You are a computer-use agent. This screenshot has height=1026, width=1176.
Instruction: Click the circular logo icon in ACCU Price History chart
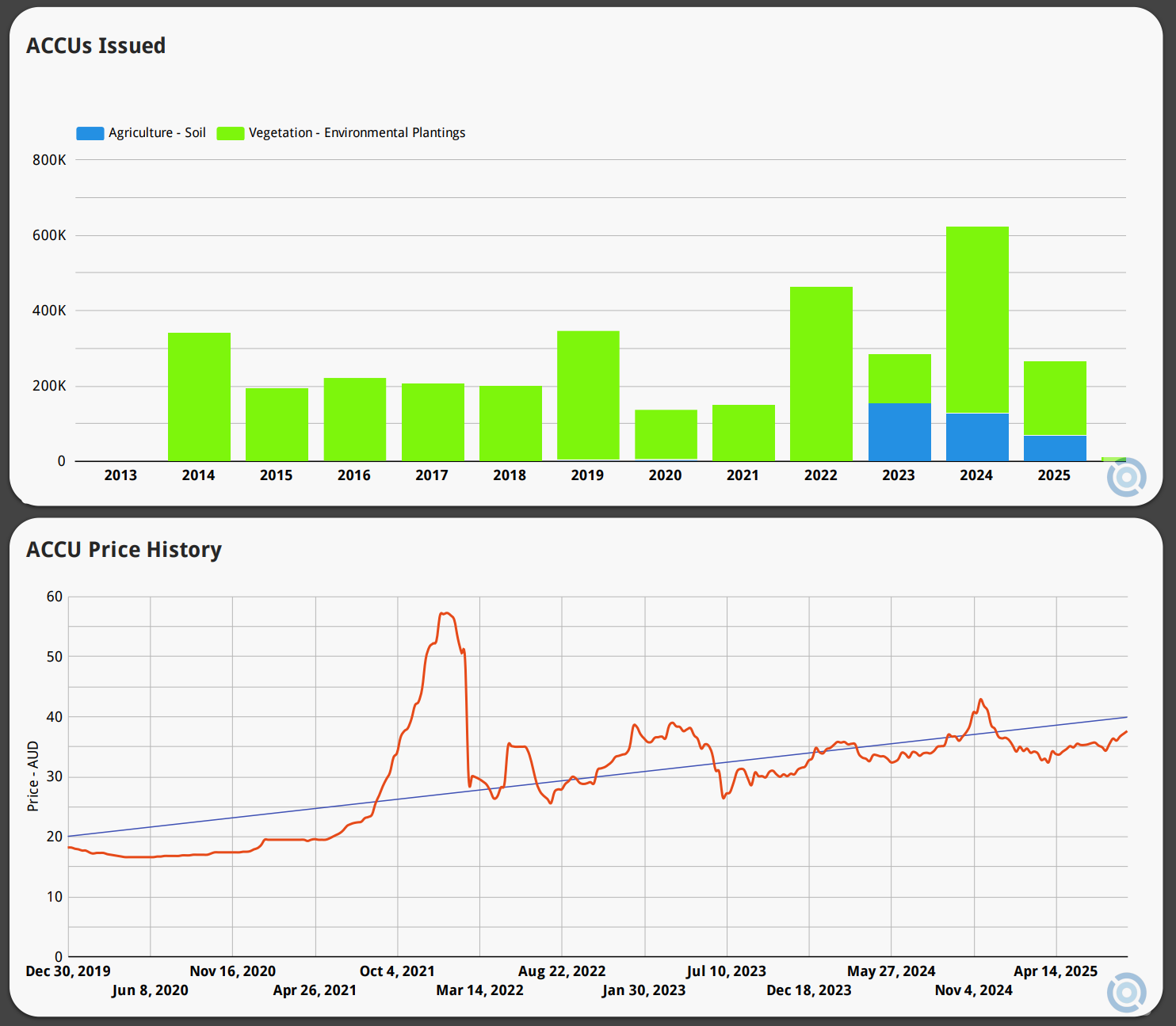(1126, 992)
